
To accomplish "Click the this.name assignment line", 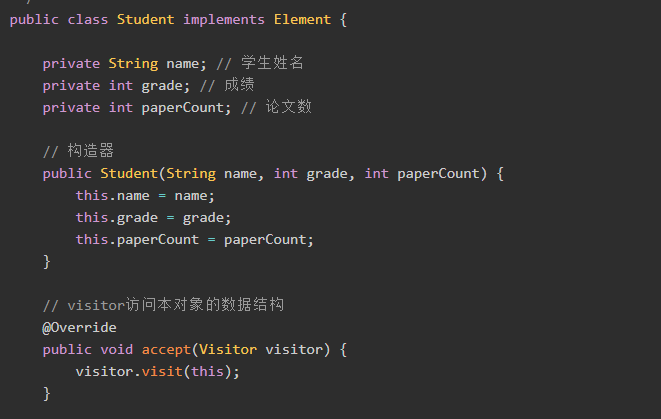I will point(145,196).
